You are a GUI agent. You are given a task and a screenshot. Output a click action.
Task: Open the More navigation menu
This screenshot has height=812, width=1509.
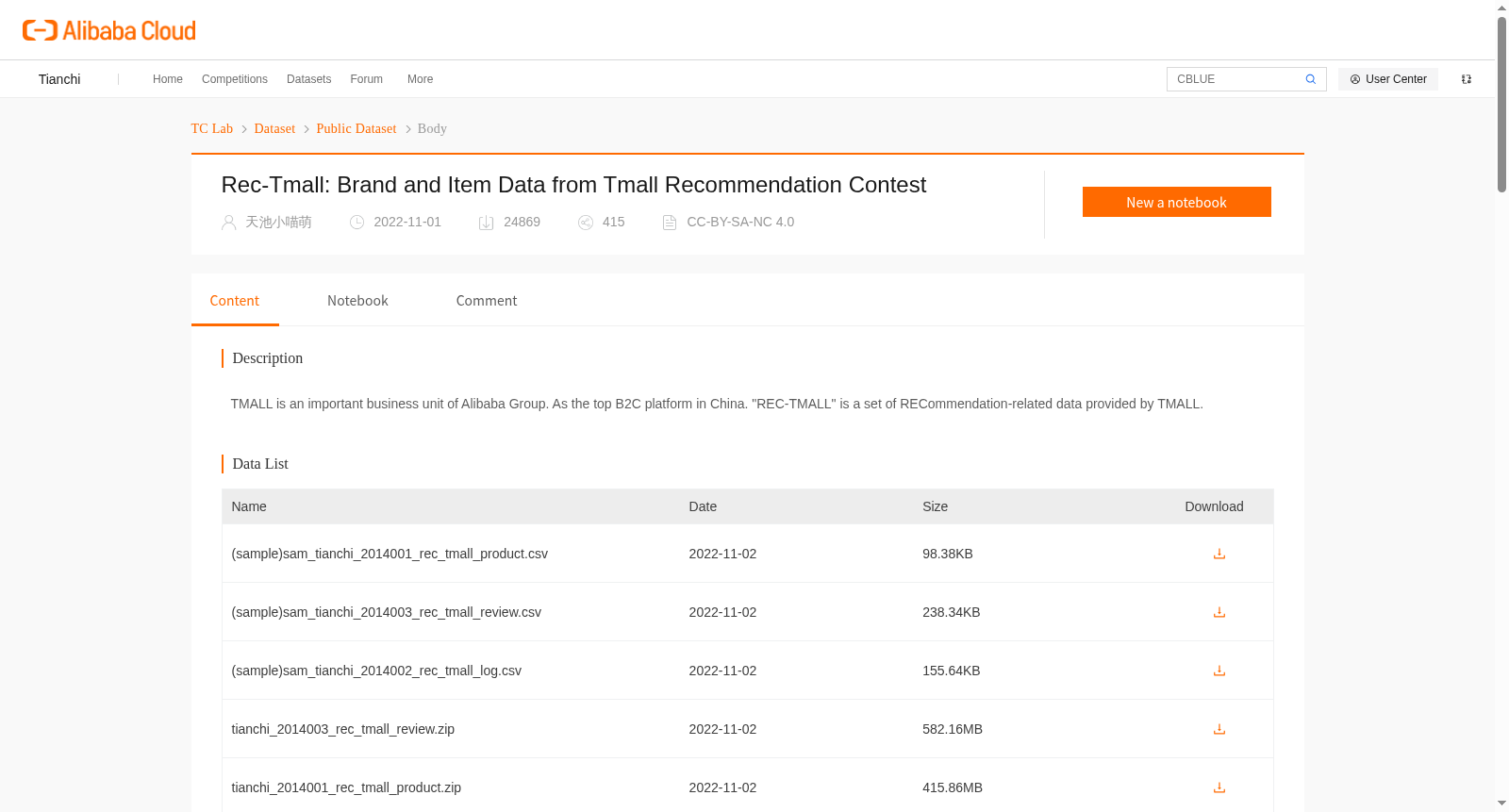click(x=420, y=79)
